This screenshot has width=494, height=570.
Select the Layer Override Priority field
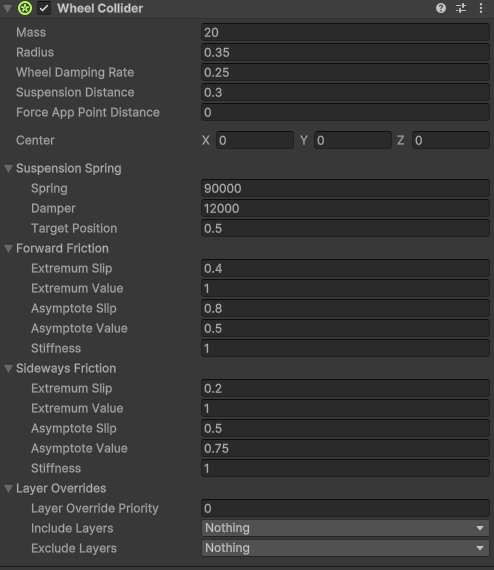pyautogui.click(x=345, y=508)
